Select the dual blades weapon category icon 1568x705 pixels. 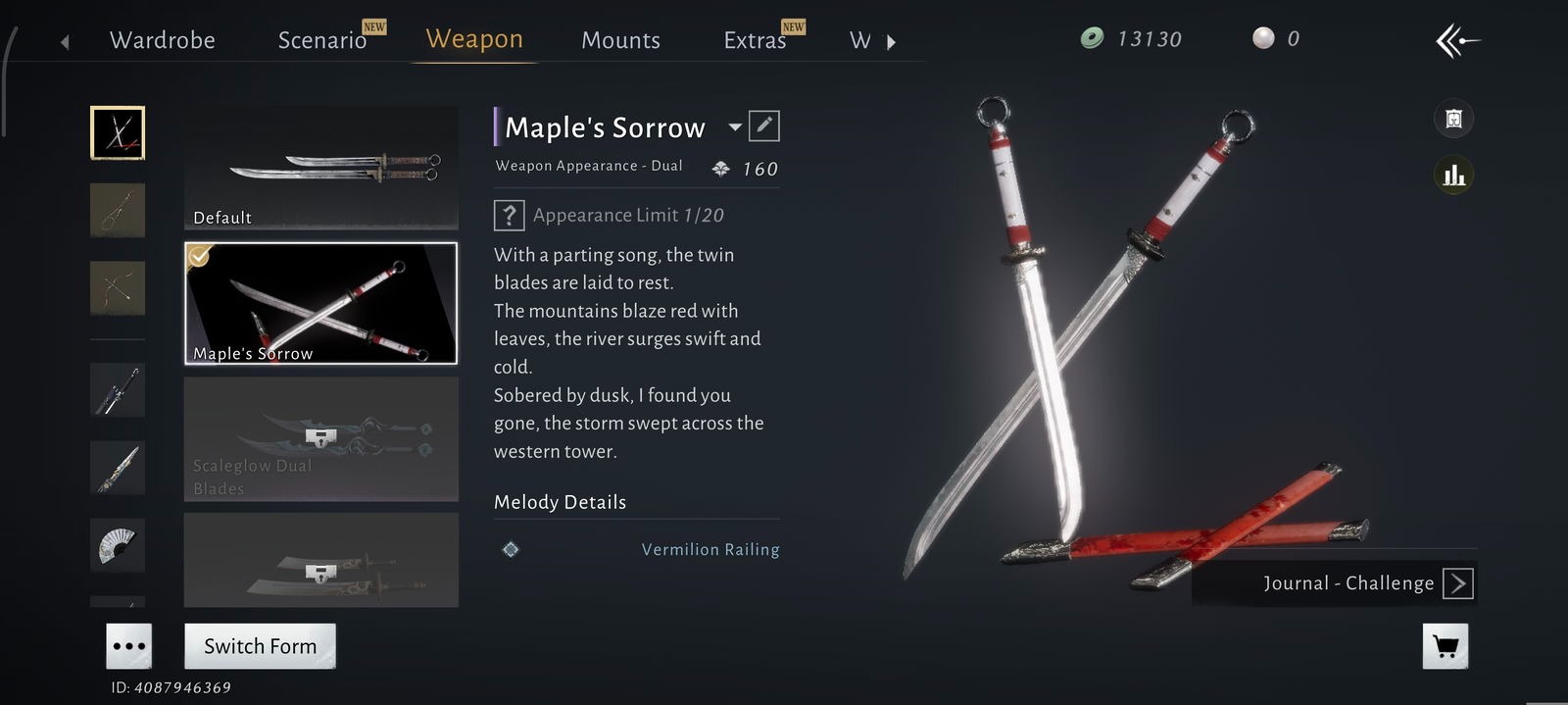(118, 132)
